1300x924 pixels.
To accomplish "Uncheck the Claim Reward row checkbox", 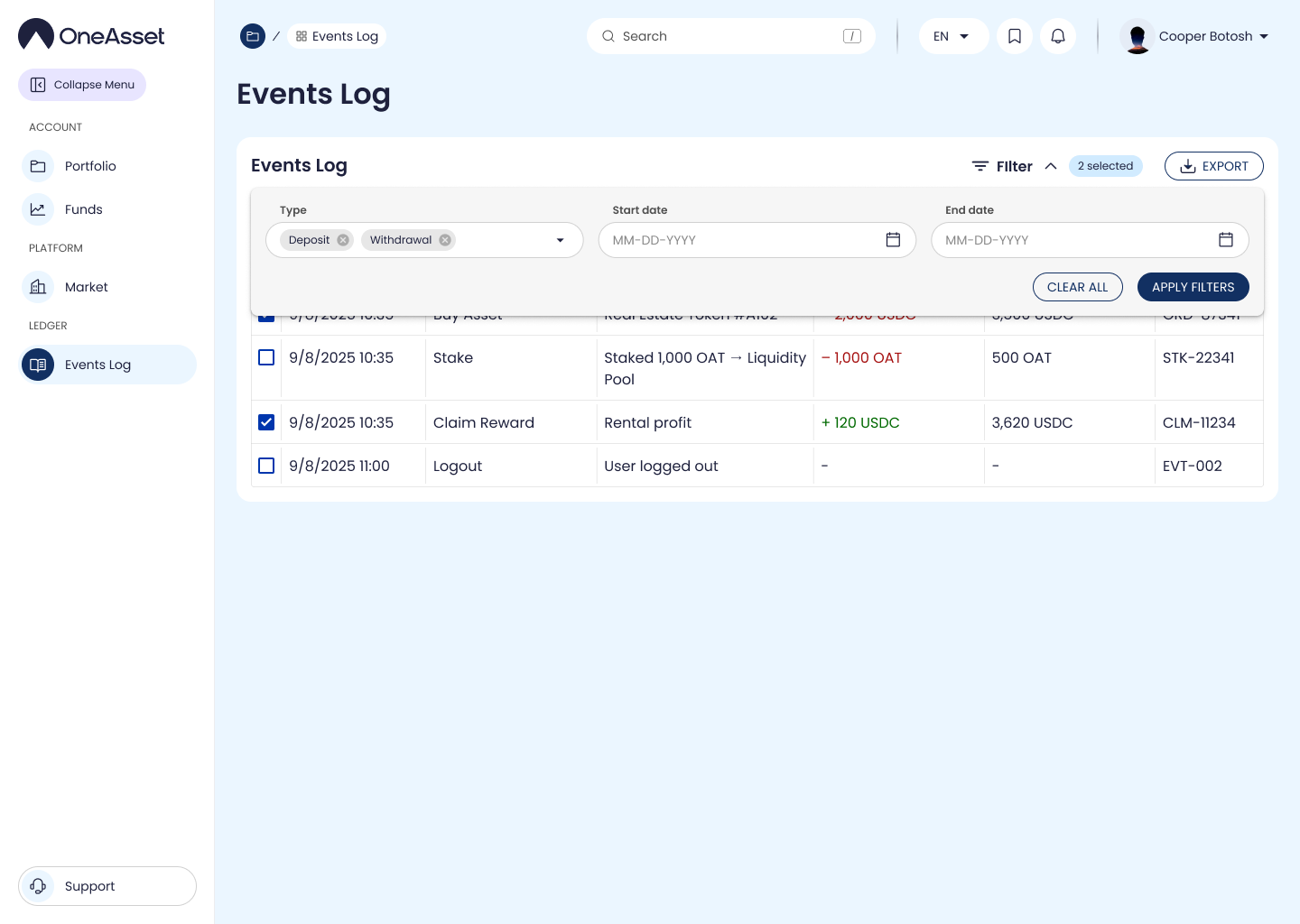I will (266, 422).
